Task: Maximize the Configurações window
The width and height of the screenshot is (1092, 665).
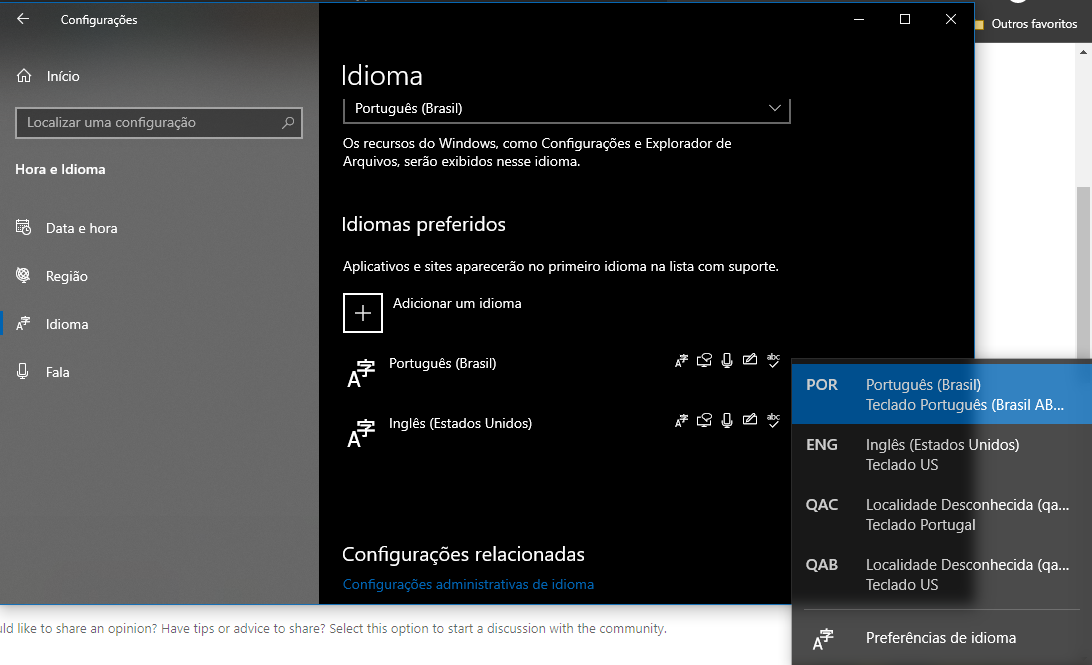Action: click(905, 19)
